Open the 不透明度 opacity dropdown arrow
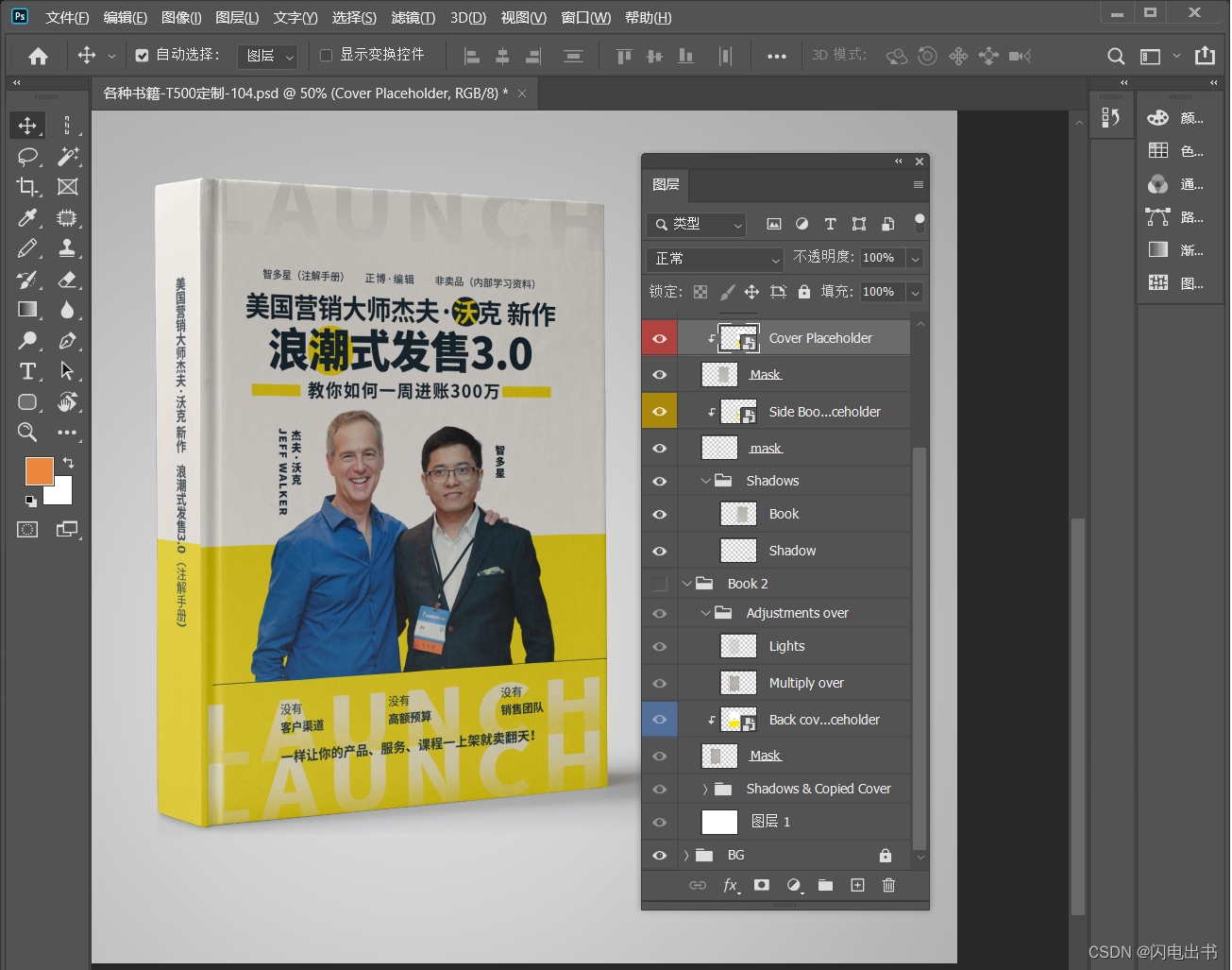The height and width of the screenshot is (970, 1232). tap(915, 259)
